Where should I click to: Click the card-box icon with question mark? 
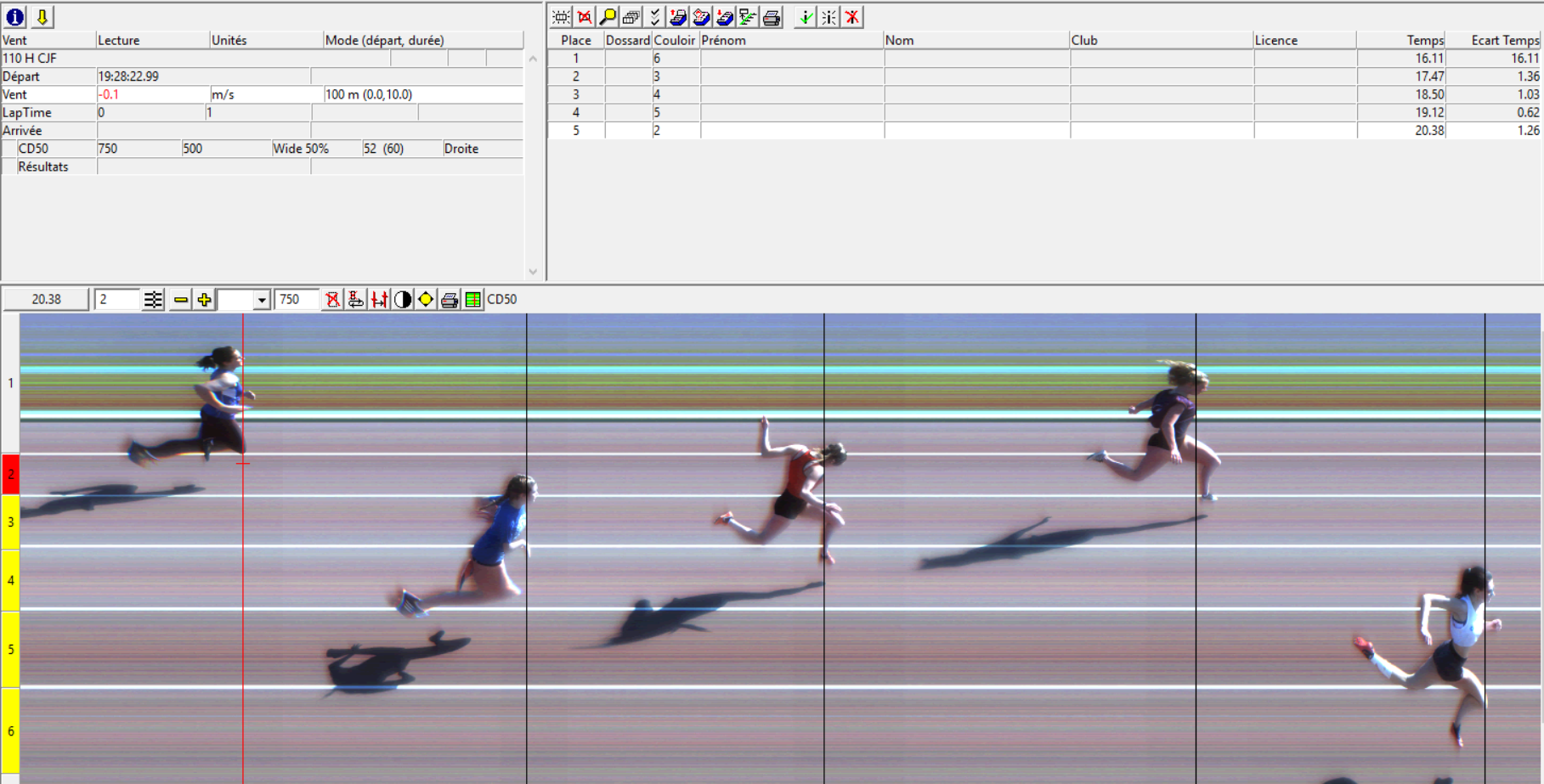point(701,17)
